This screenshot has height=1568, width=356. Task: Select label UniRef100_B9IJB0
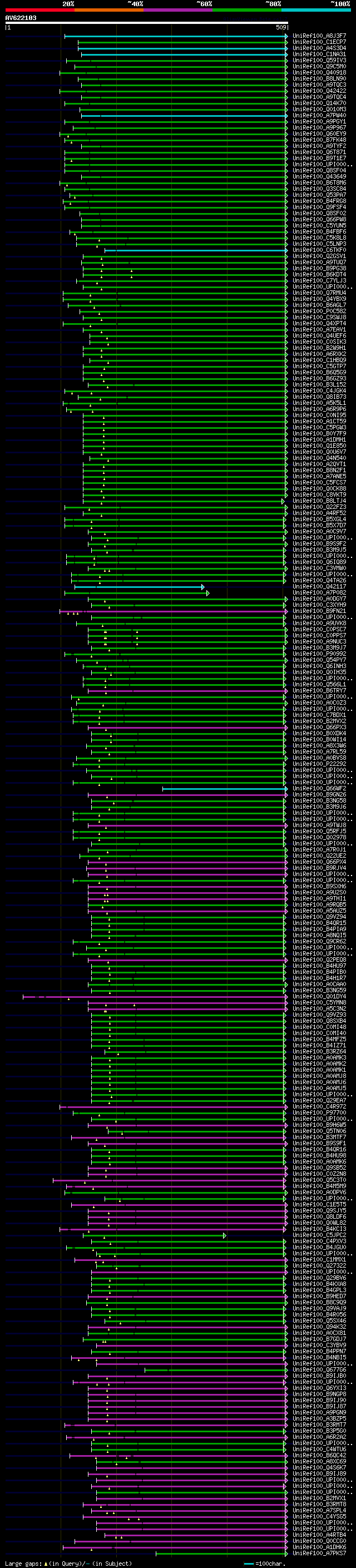(x=319, y=1376)
